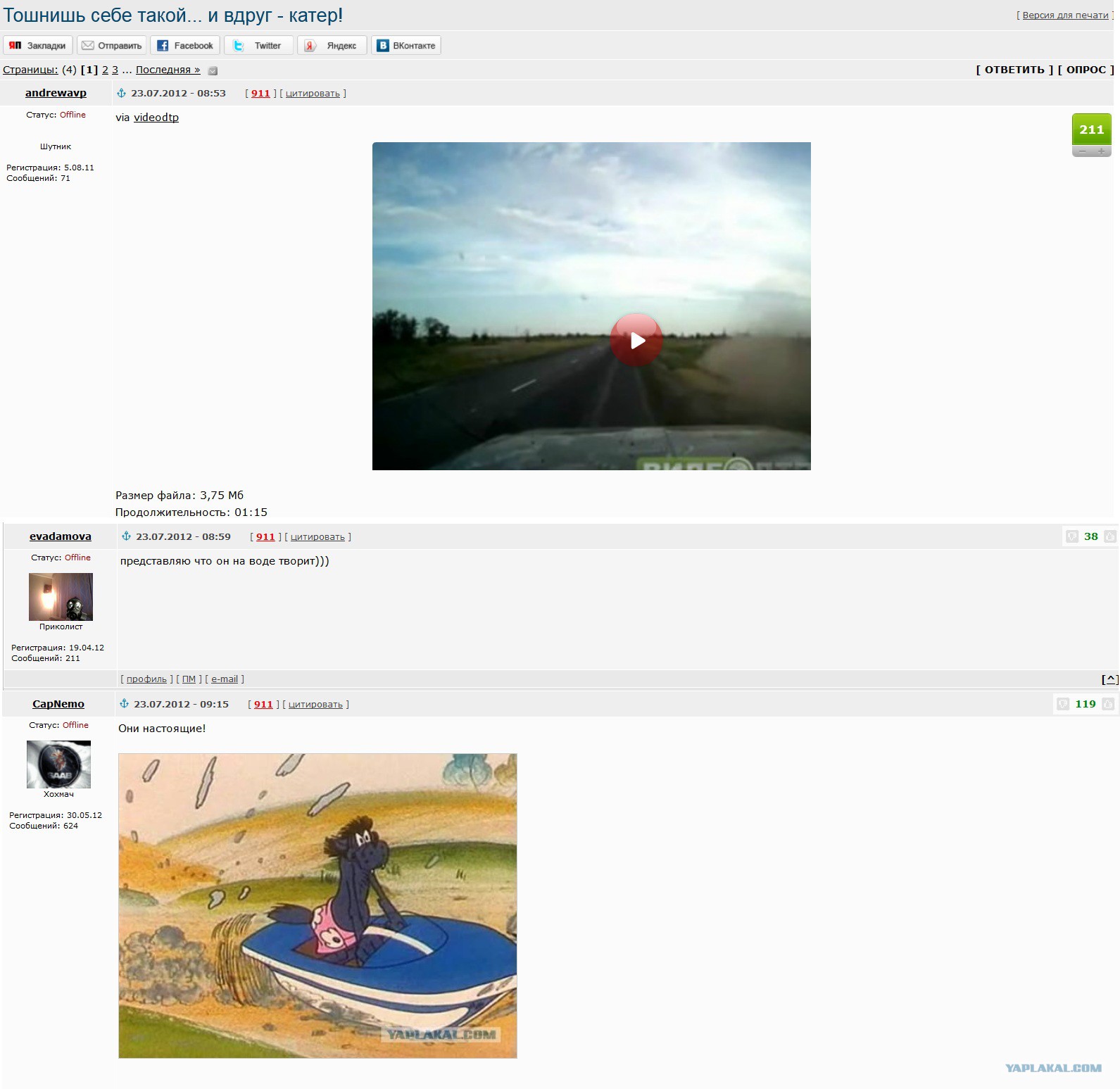This screenshot has height=1089, width=1120.
Task: Quote CapNemo's comment with цитировать
Action: coord(315,705)
